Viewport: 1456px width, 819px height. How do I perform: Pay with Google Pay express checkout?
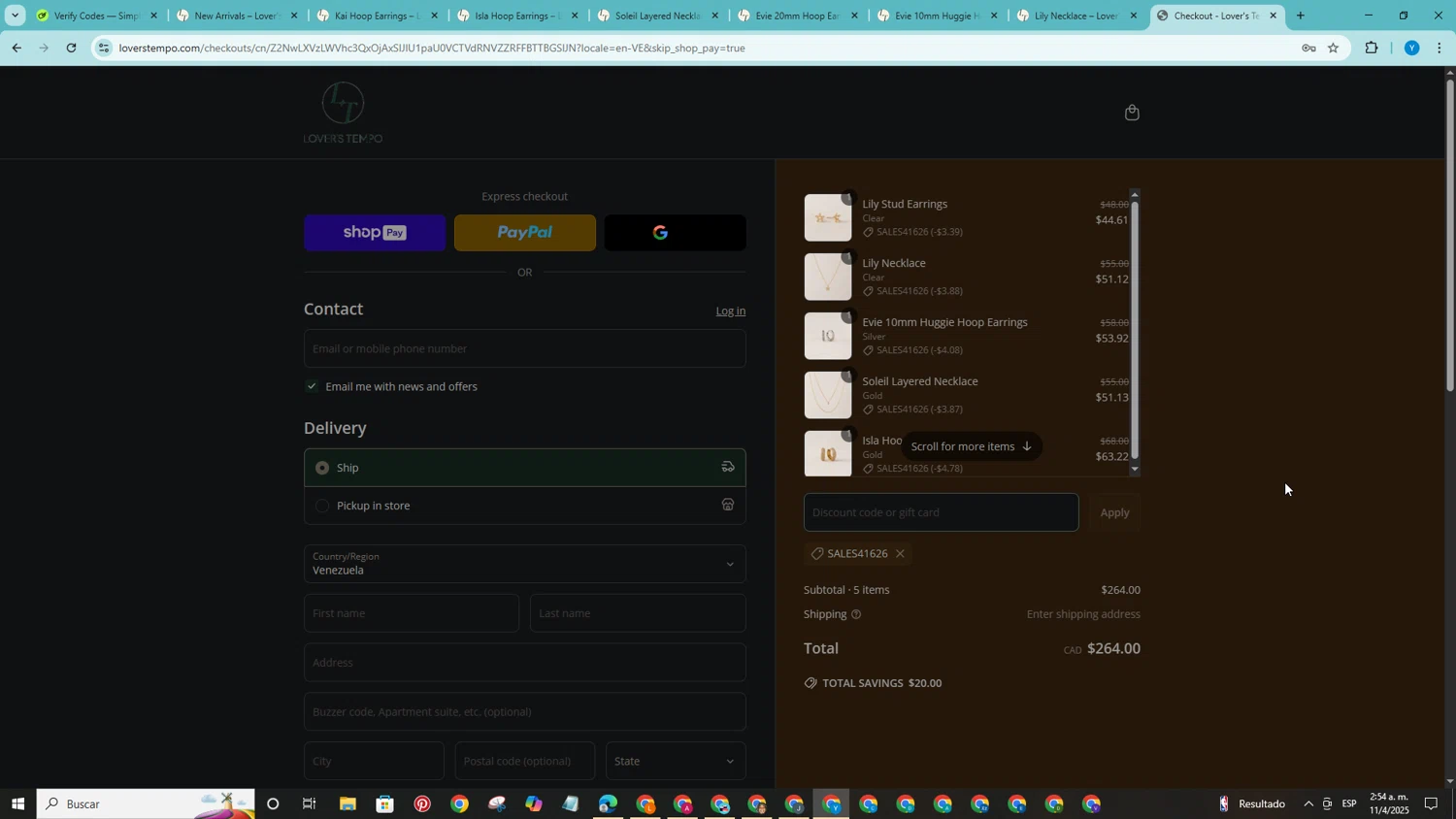[676, 233]
